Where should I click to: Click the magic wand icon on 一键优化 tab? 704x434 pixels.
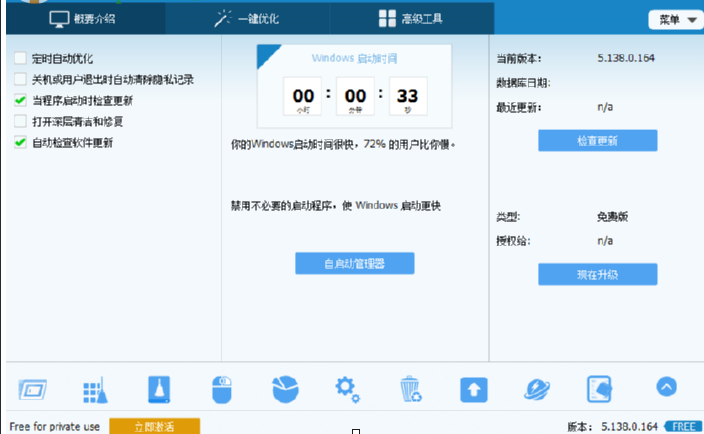[223, 18]
